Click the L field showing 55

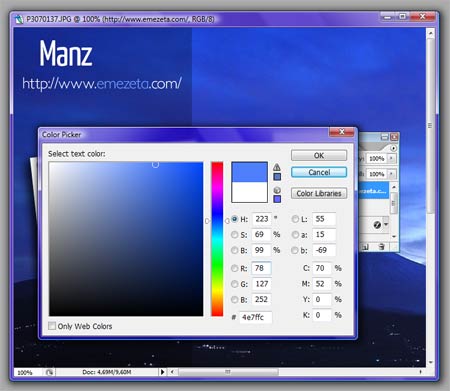(324, 219)
